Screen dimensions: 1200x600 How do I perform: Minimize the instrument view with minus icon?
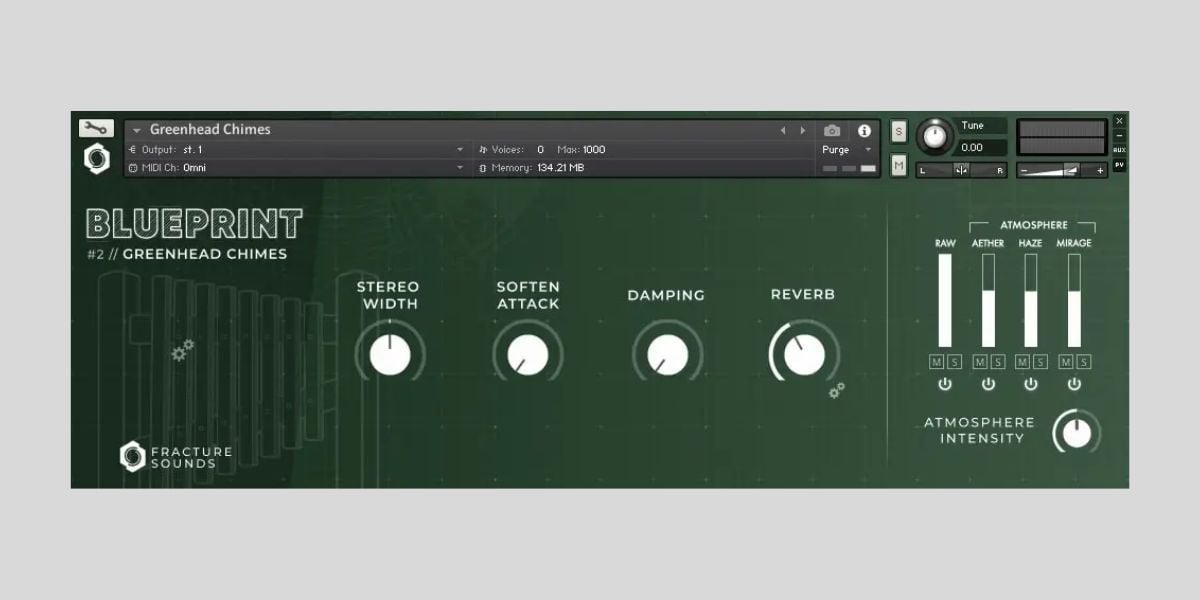click(1119, 136)
